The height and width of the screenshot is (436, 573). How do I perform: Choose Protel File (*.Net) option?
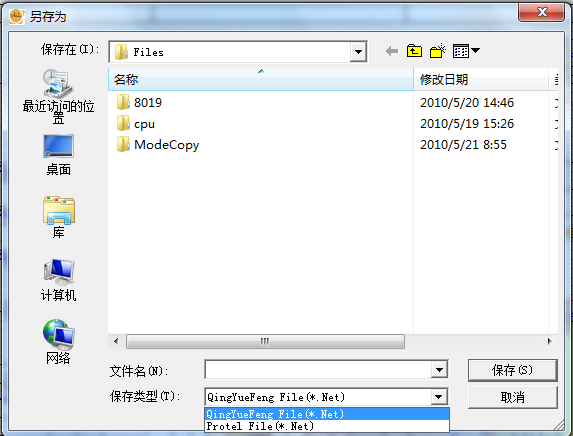pos(327,426)
